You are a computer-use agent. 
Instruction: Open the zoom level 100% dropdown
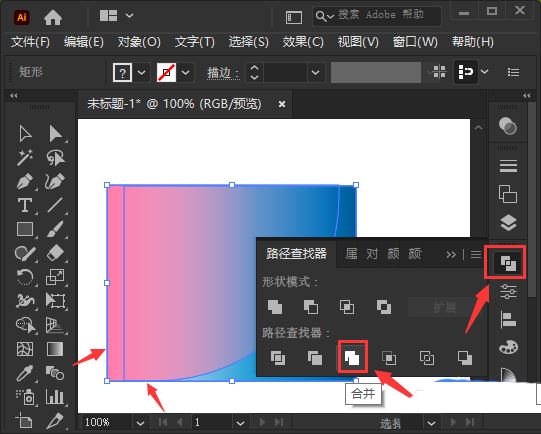(x=140, y=423)
